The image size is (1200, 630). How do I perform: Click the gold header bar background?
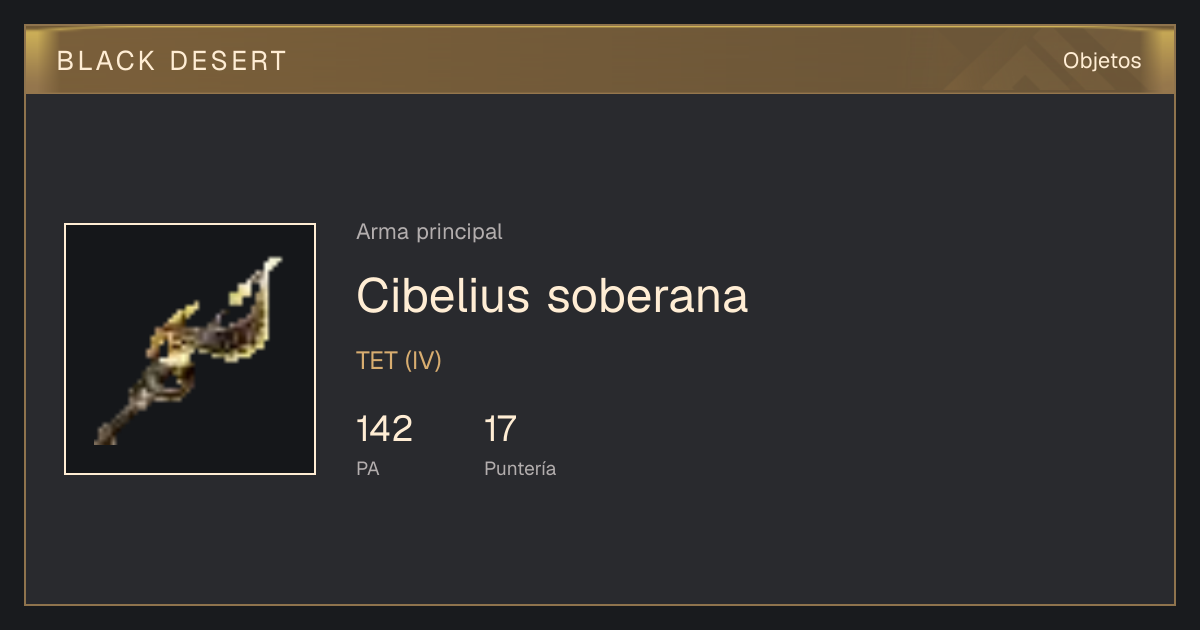(x=600, y=60)
